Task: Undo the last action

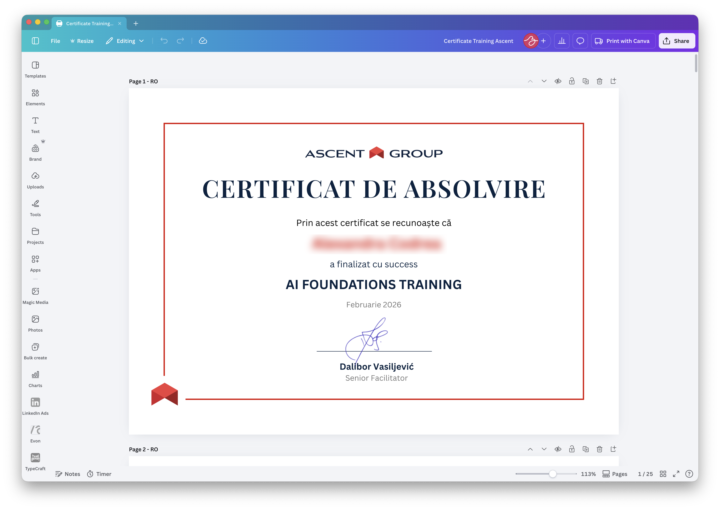Action: point(164,41)
